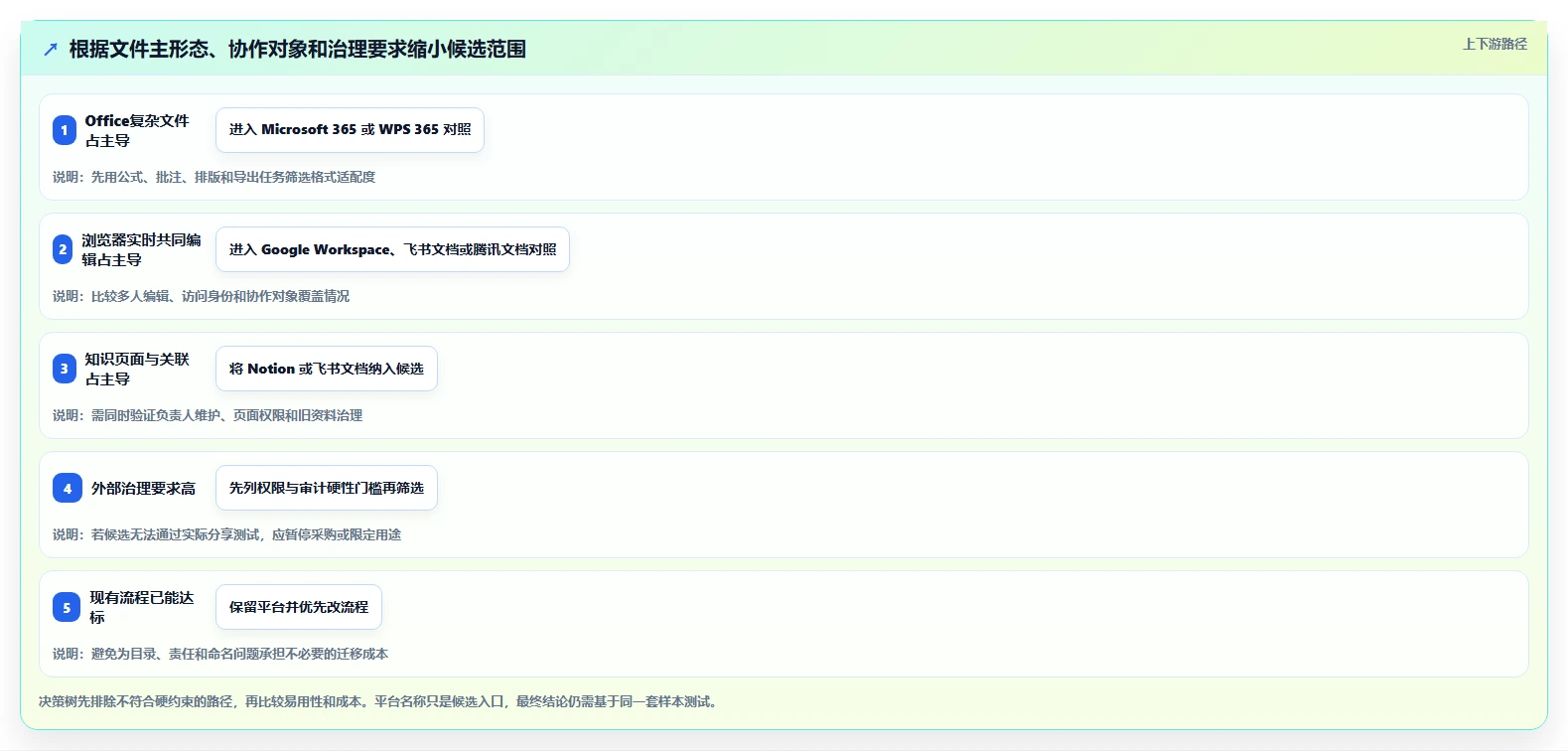The width and height of the screenshot is (1568, 751).
Task: Click 将 Notion 或飞书文档纳入候选
Action: pyautogui.click(x=327, y=369)
